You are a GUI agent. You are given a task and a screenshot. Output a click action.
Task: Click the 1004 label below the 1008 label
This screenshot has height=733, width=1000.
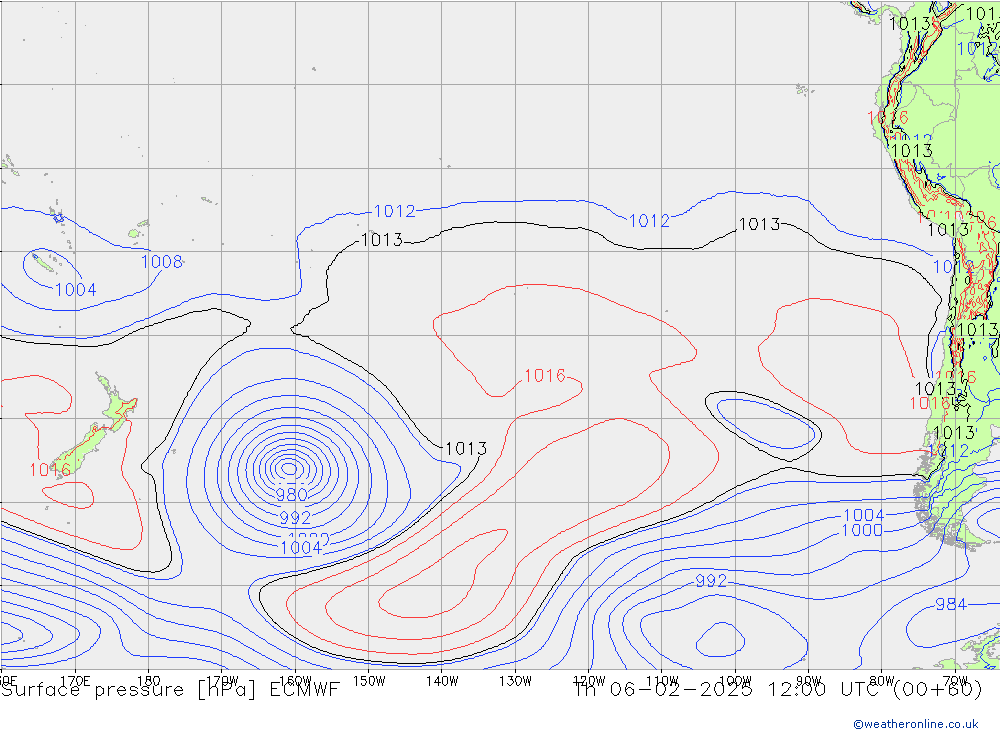(75, 290)
